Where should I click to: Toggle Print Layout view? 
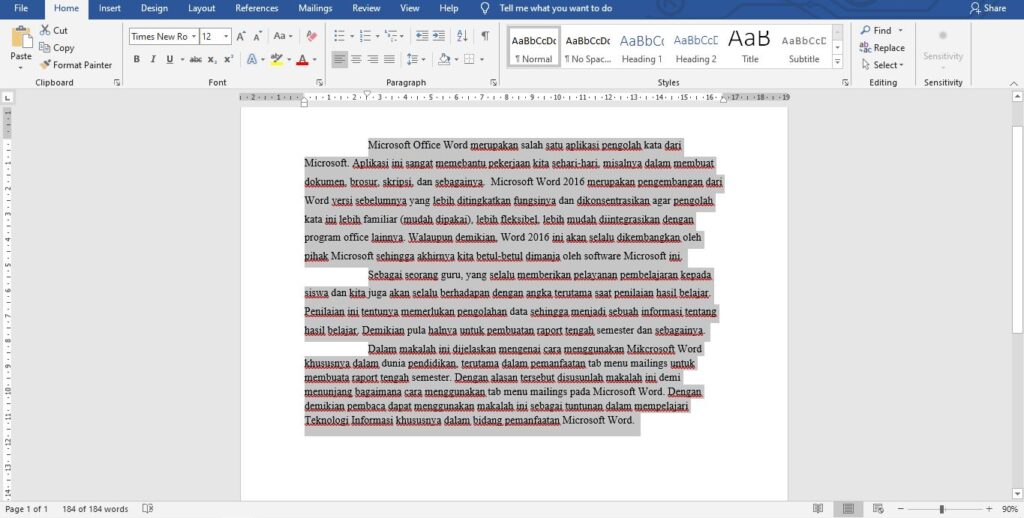(848, 509)
